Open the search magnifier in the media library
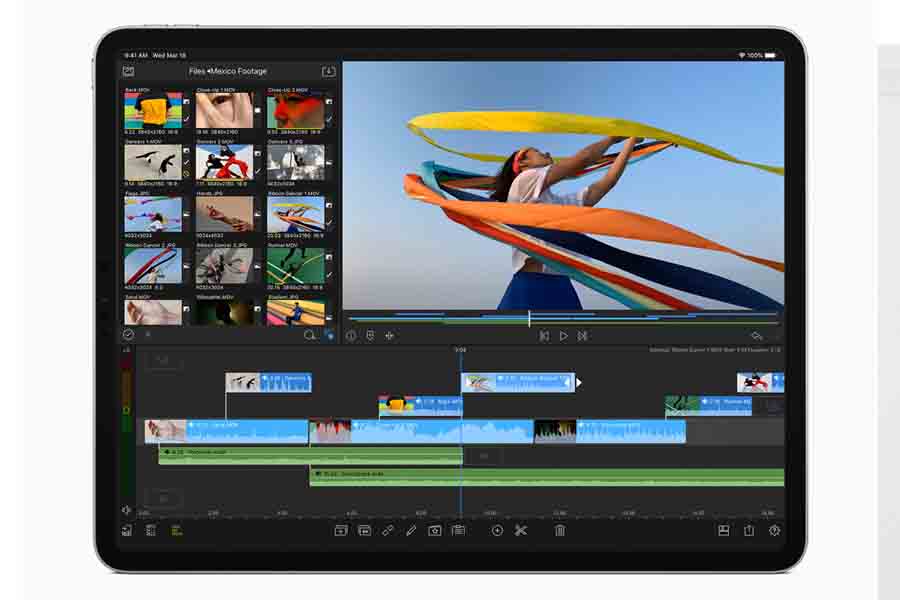The height and width of the screenshot is (600, 900). (x=308, y=333)
